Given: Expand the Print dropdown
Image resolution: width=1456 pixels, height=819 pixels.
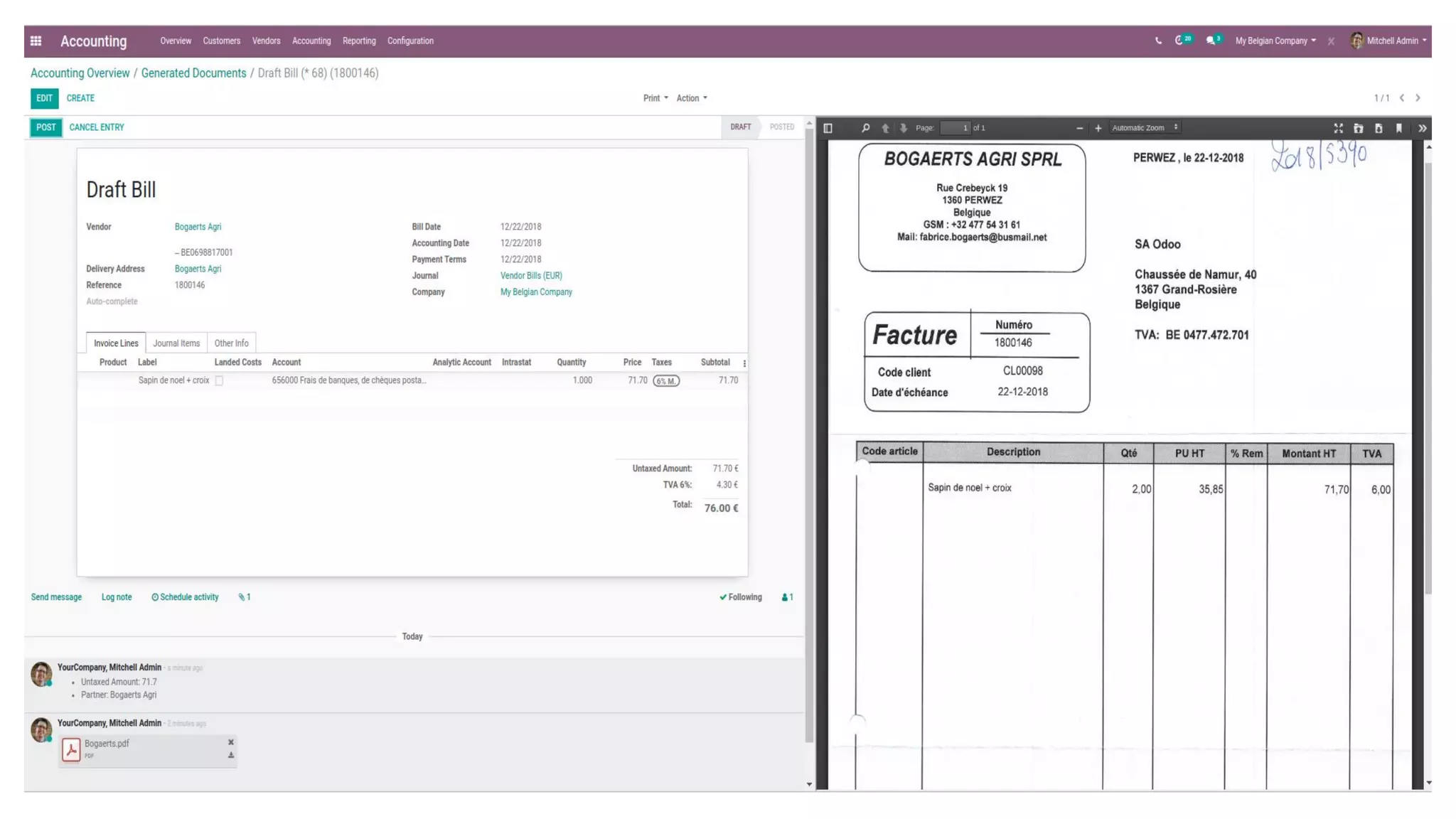Looking at the screenshot, I should (x=655, y=98).
